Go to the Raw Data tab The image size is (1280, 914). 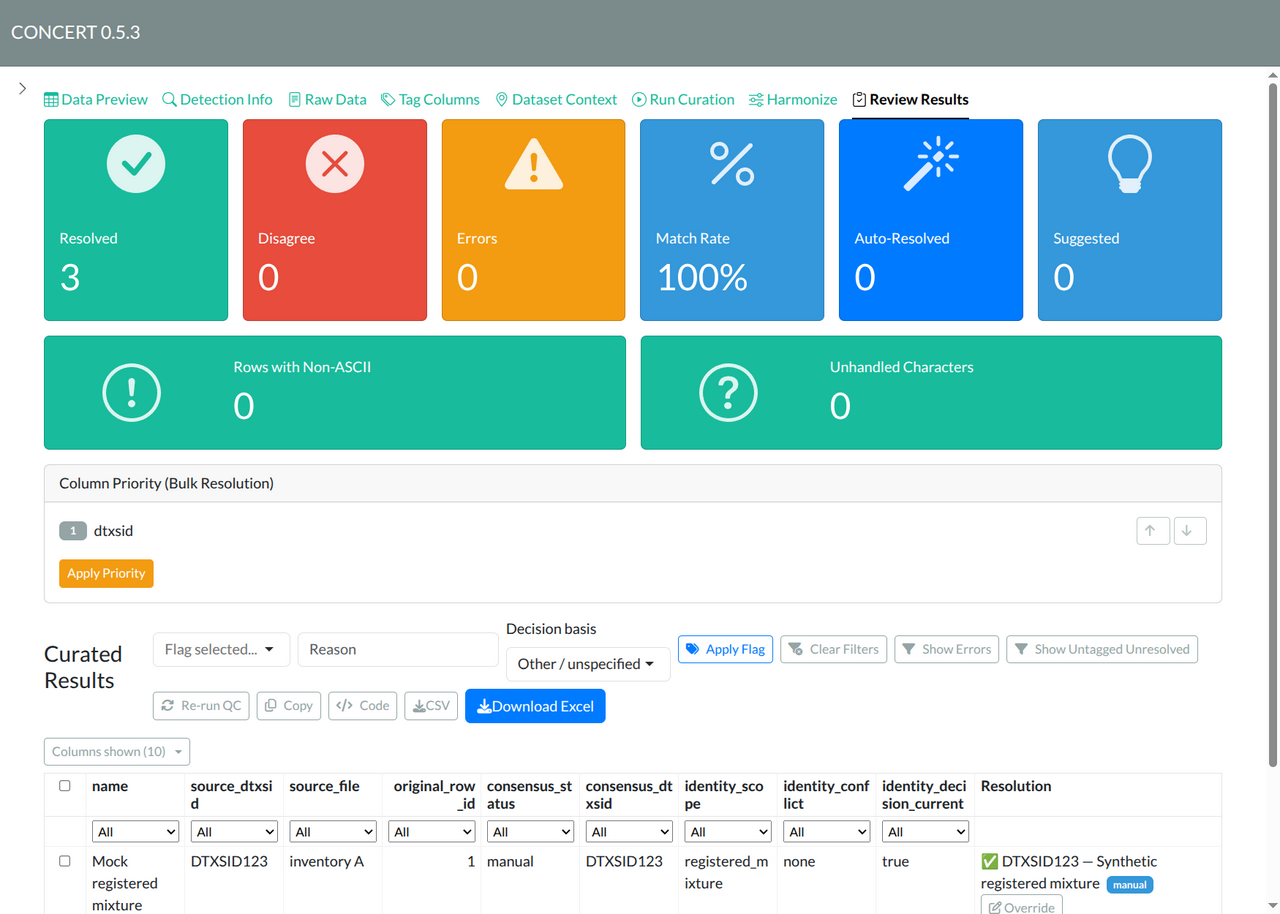pos(327,99)
